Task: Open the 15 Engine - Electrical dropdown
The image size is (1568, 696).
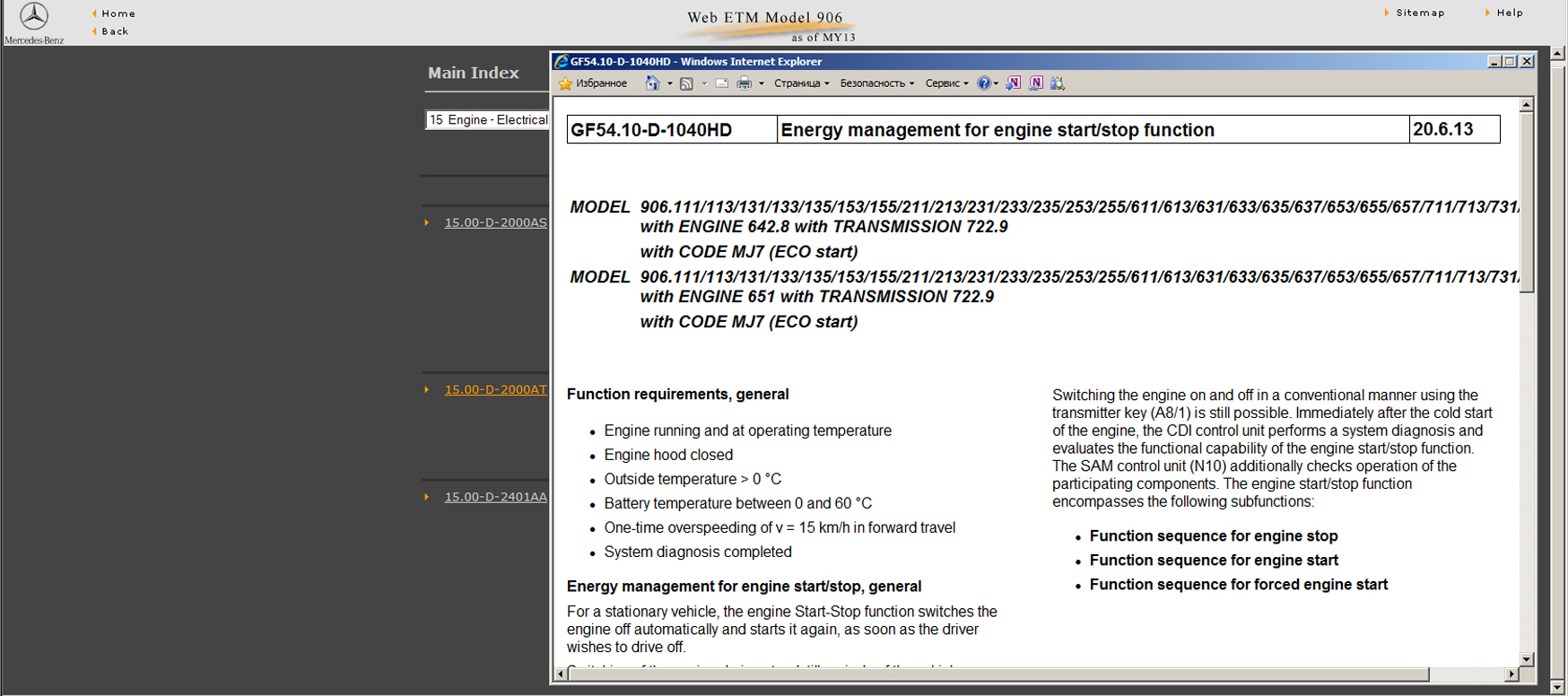Action: [487, 120]
